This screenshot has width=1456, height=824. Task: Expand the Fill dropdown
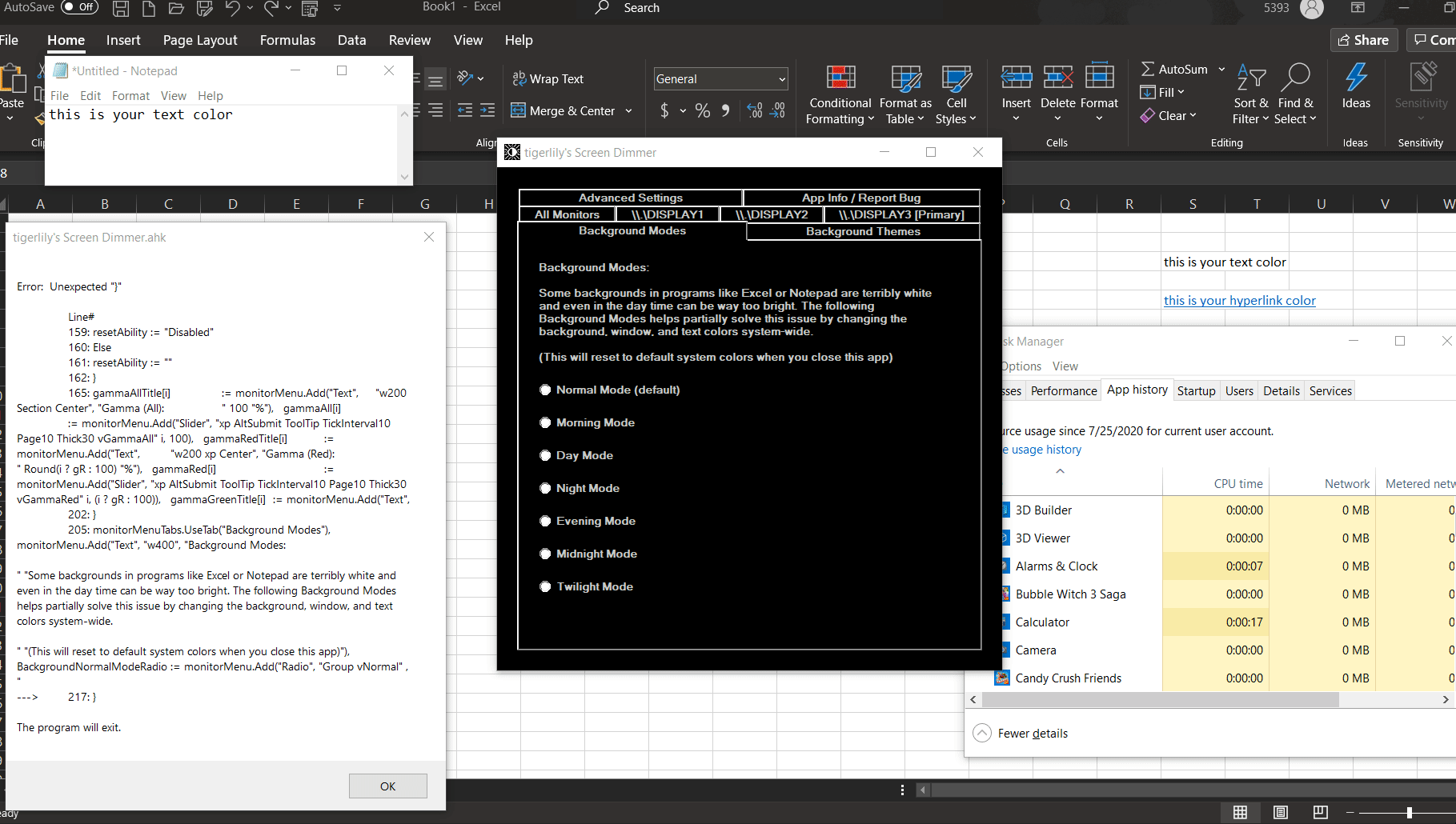click(x=1181, y=92)
